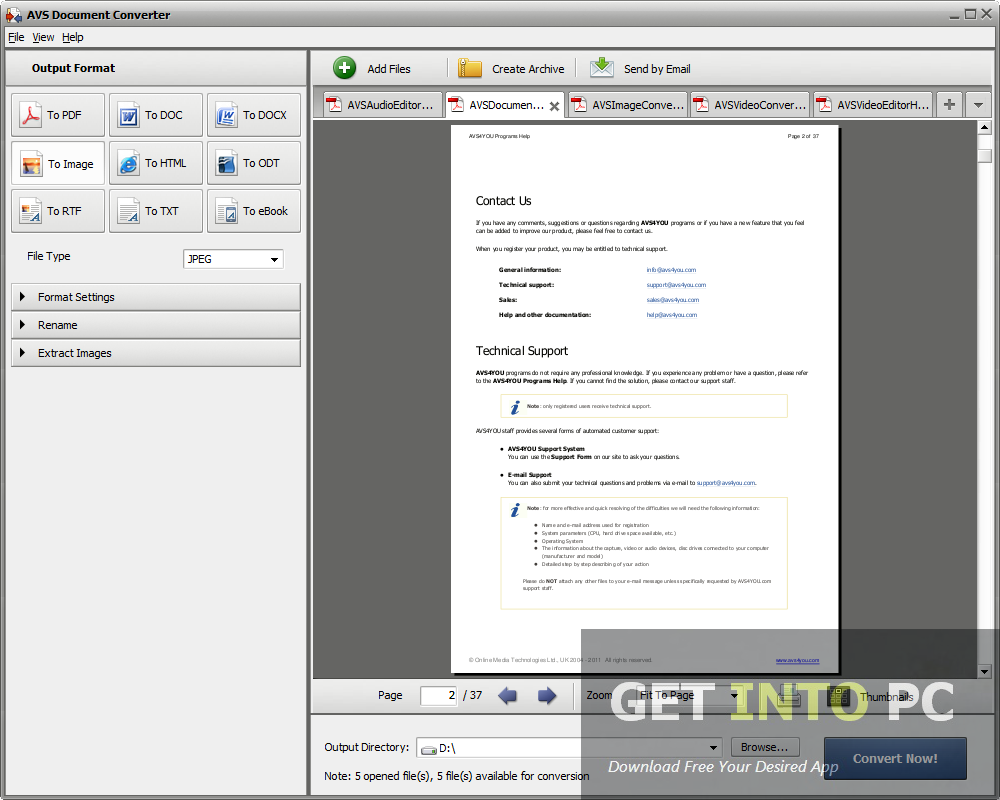Click the info@avs4you.com email link
Screen dimensions: 1000x800
[671, 270]
